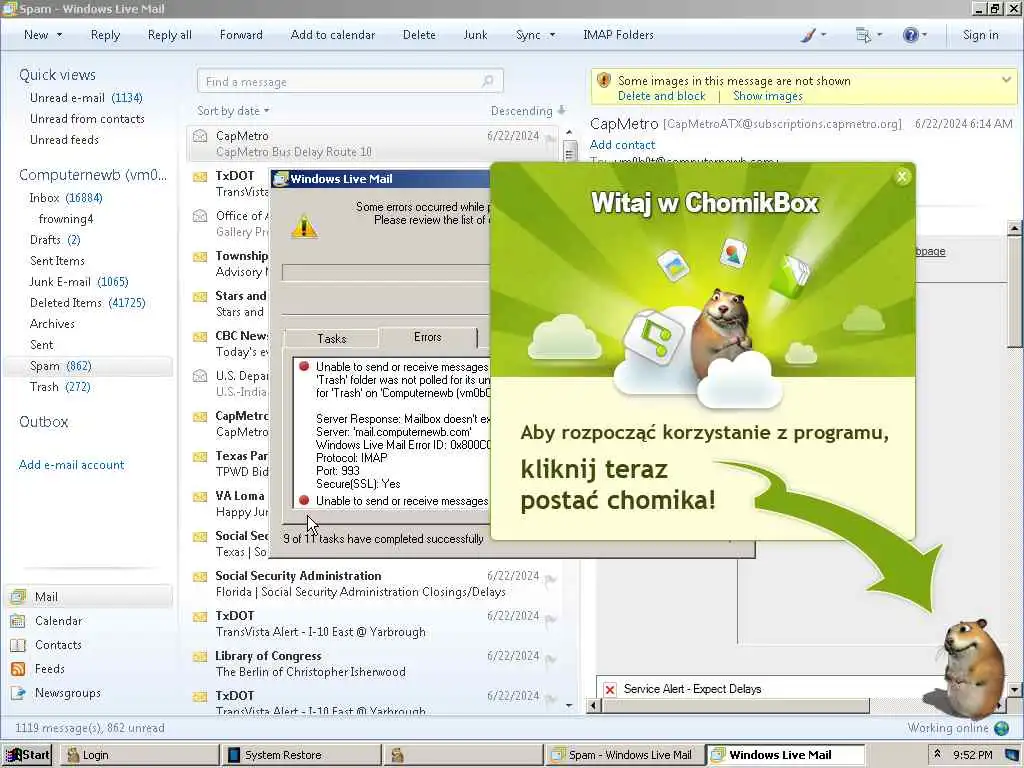
Task: Click the search magnifier icon
Action: click(x=488, y=81)
